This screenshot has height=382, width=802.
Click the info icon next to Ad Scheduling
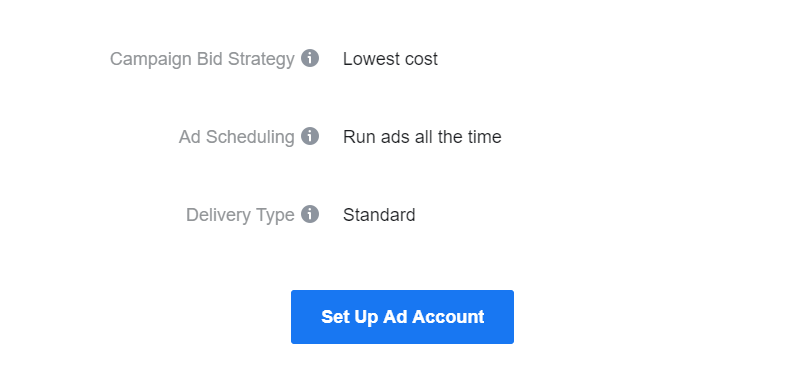tap(310, 137)
